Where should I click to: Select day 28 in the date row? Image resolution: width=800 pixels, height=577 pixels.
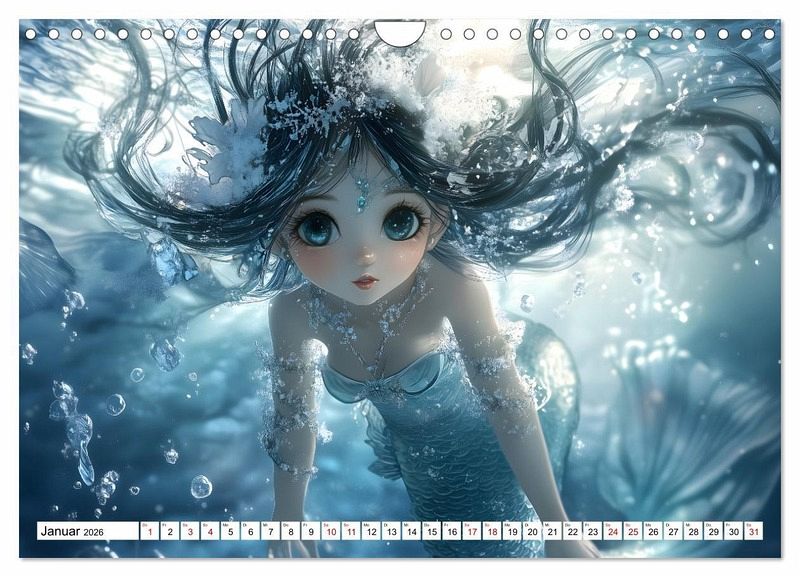(693, 532)
